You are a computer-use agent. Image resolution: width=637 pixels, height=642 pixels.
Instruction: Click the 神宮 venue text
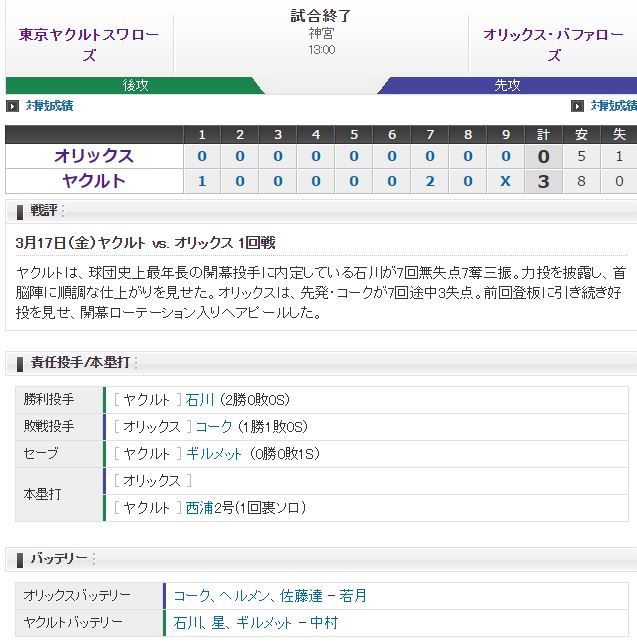pos(321,33)
